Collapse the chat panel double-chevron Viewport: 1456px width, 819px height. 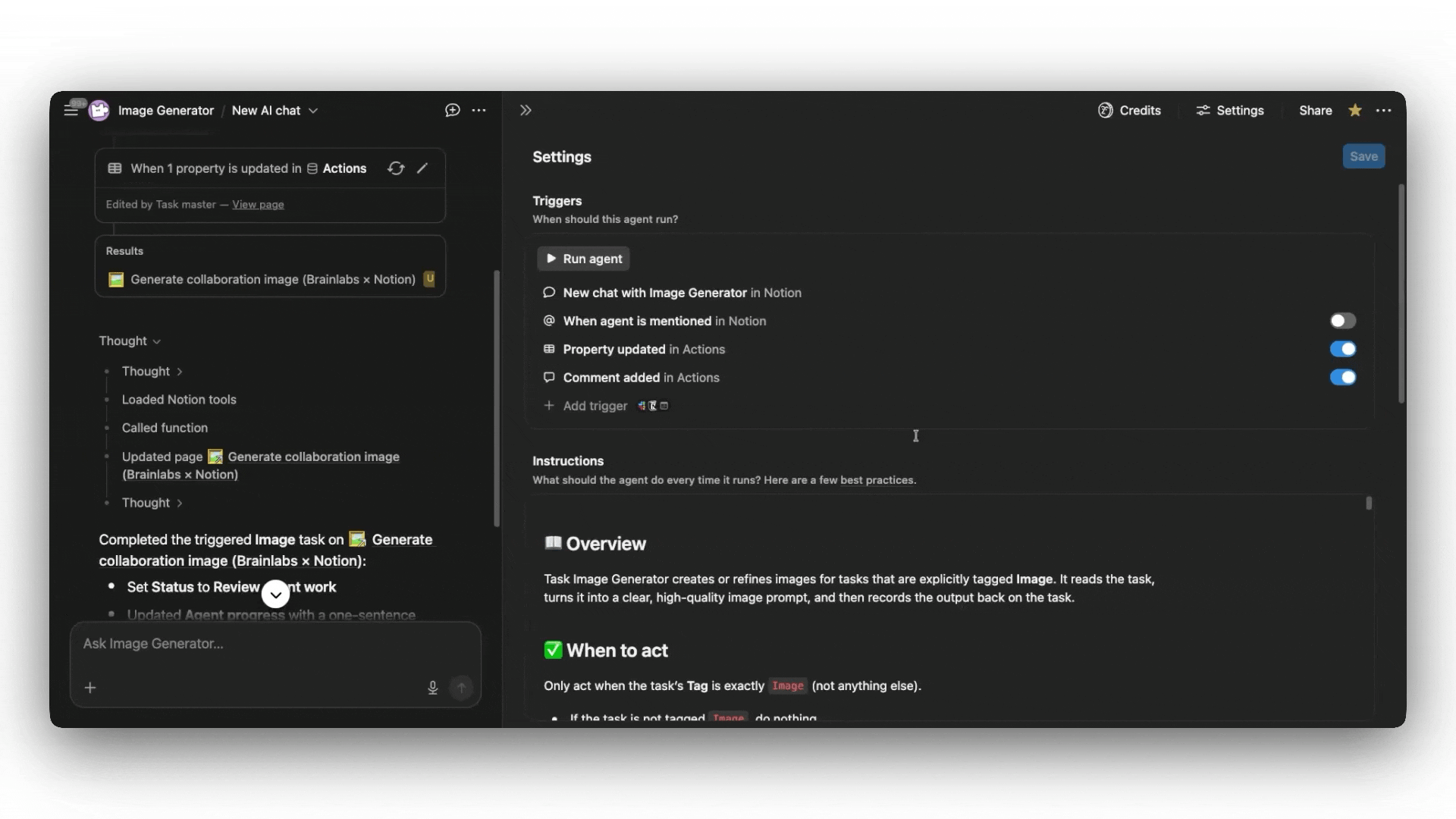pyautogui.click(x=526, y=111)
